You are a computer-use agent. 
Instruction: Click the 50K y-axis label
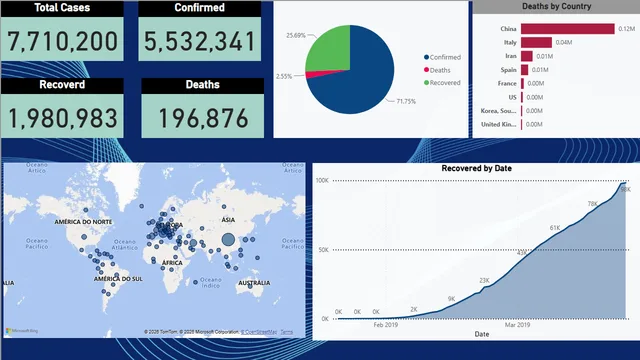tap(323, 250)
